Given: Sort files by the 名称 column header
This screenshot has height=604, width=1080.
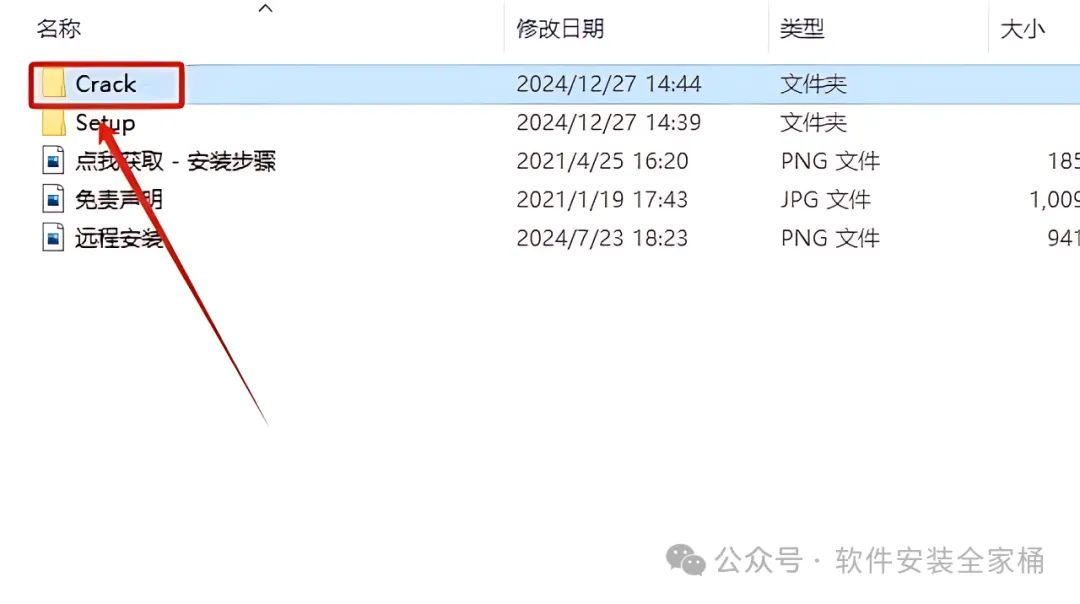Looking at the screenshot, I should tap(59, 29).
